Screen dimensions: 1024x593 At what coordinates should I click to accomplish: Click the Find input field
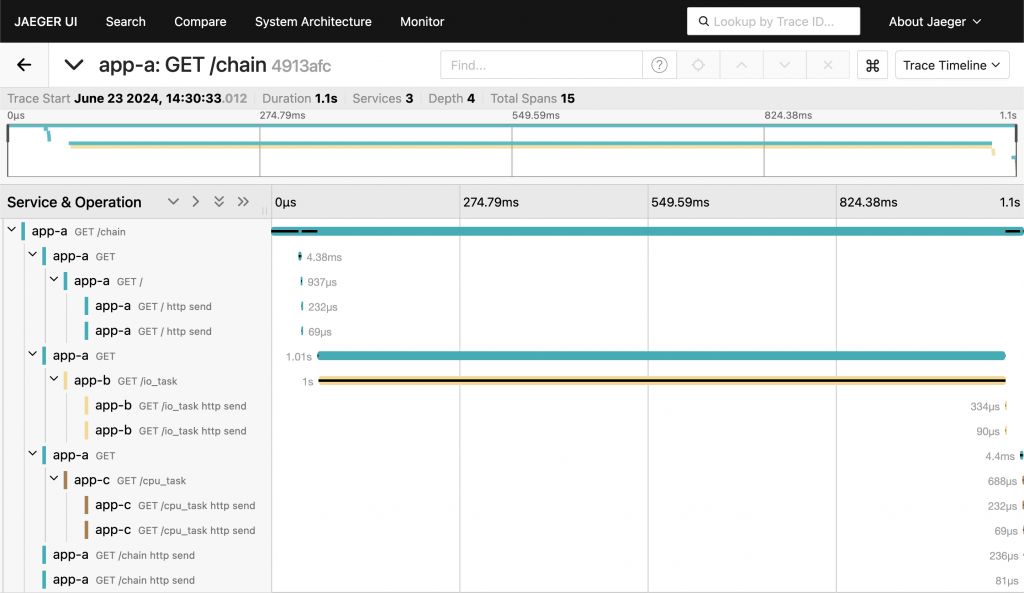click(541, 65)
